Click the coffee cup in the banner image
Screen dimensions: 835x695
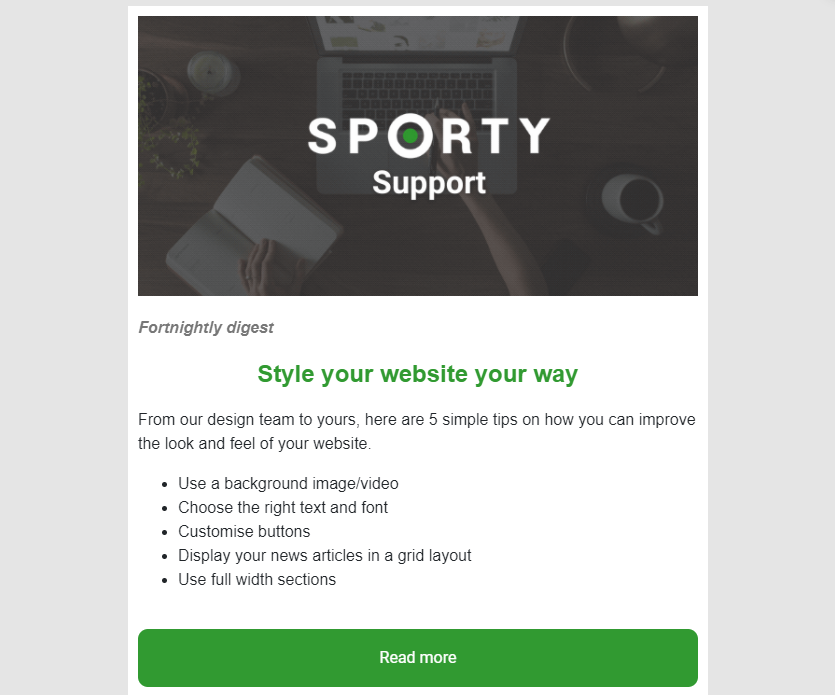point(633,202)
